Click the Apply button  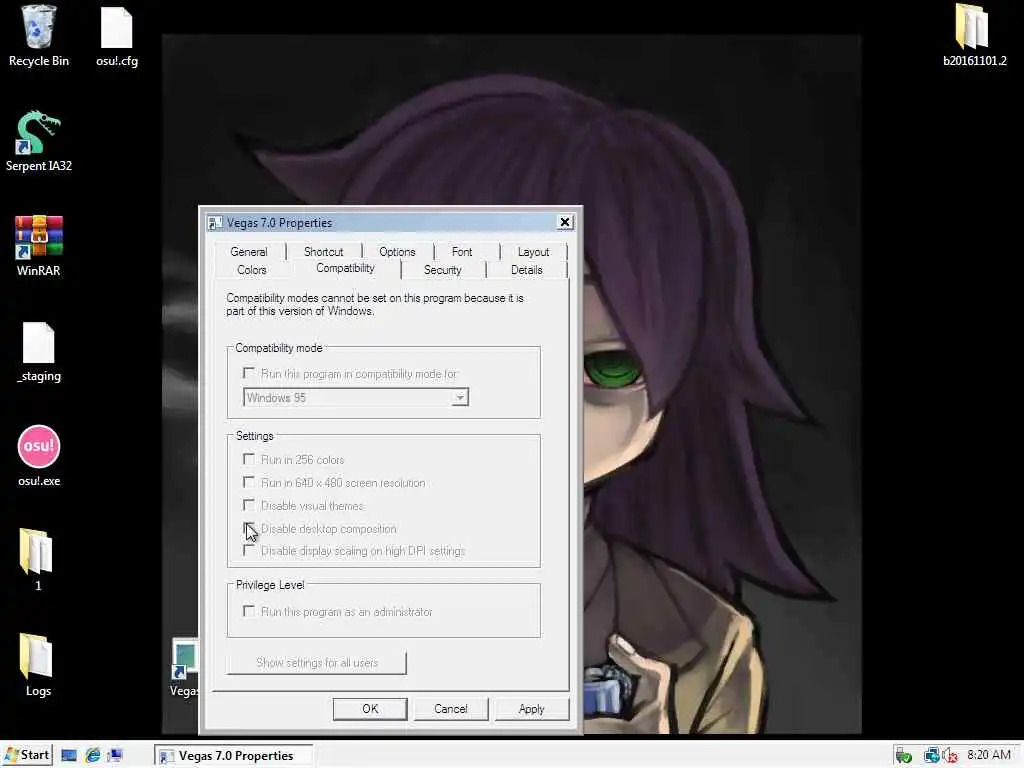532,709
